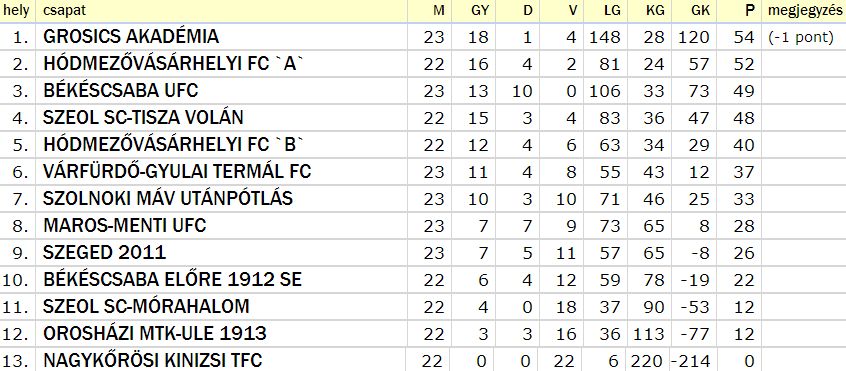
Task: Click the 'M' matches column header
Action: coord(439,10)
